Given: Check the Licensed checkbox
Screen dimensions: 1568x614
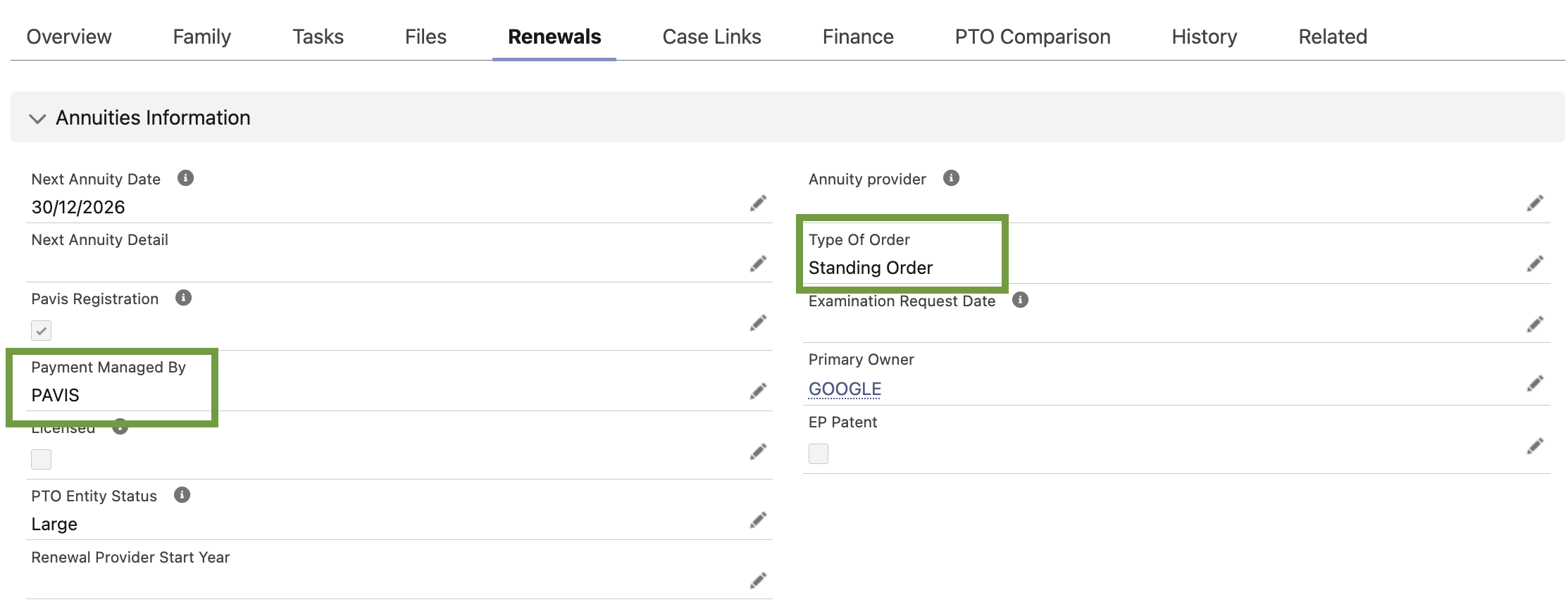Looking at the screenshot, I should pyautogui.click(x=42, y=460).
